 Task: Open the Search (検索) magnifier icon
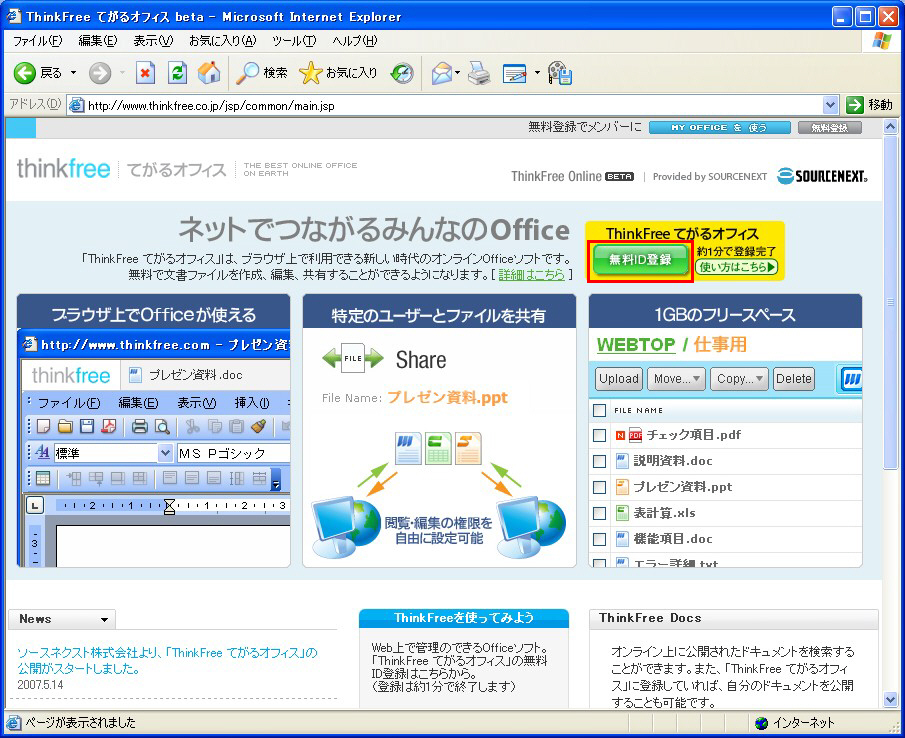[x=248, y=73]
